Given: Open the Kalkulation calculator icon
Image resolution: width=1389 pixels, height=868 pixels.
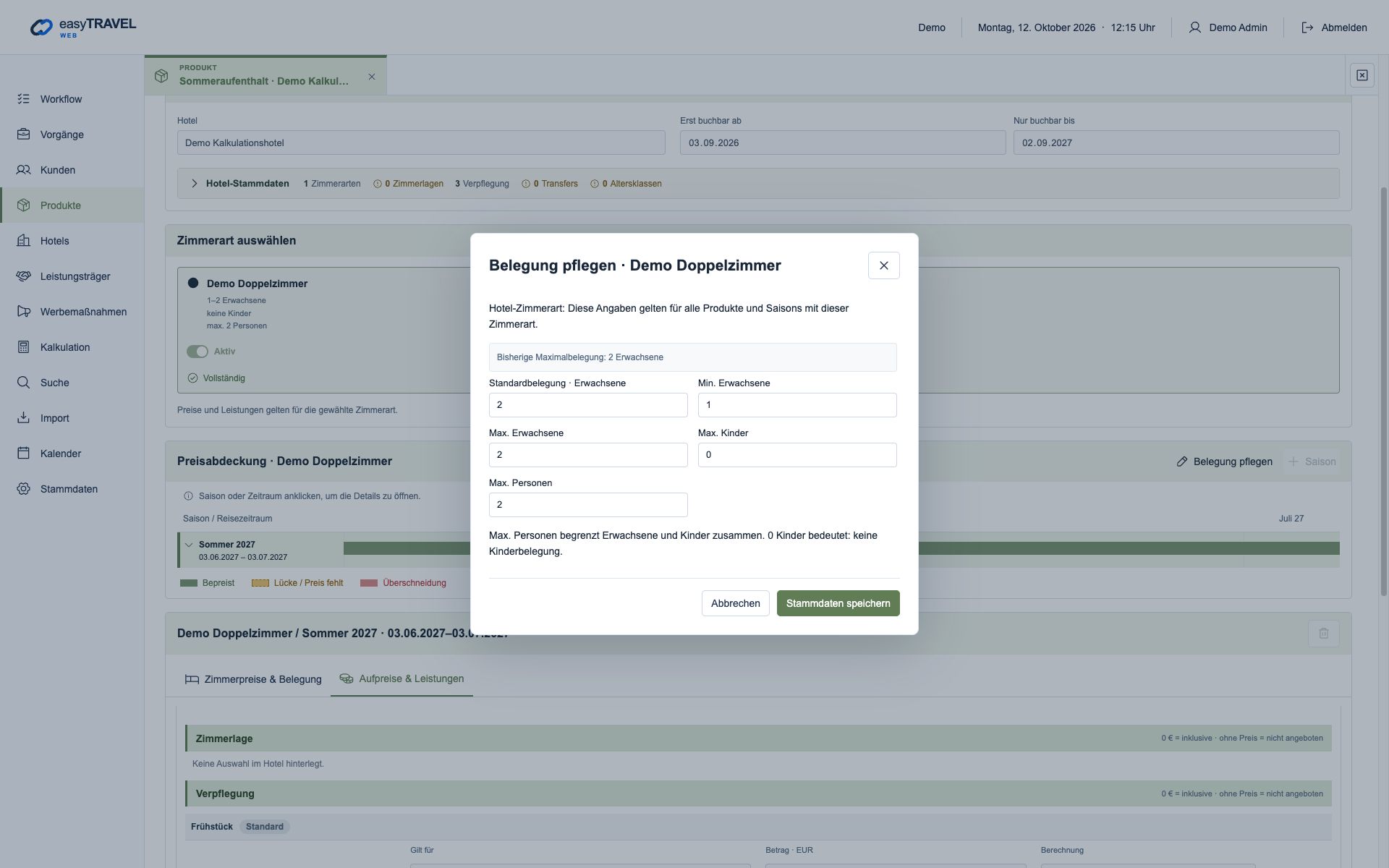Looking at the screenshot, I should 24,347.
